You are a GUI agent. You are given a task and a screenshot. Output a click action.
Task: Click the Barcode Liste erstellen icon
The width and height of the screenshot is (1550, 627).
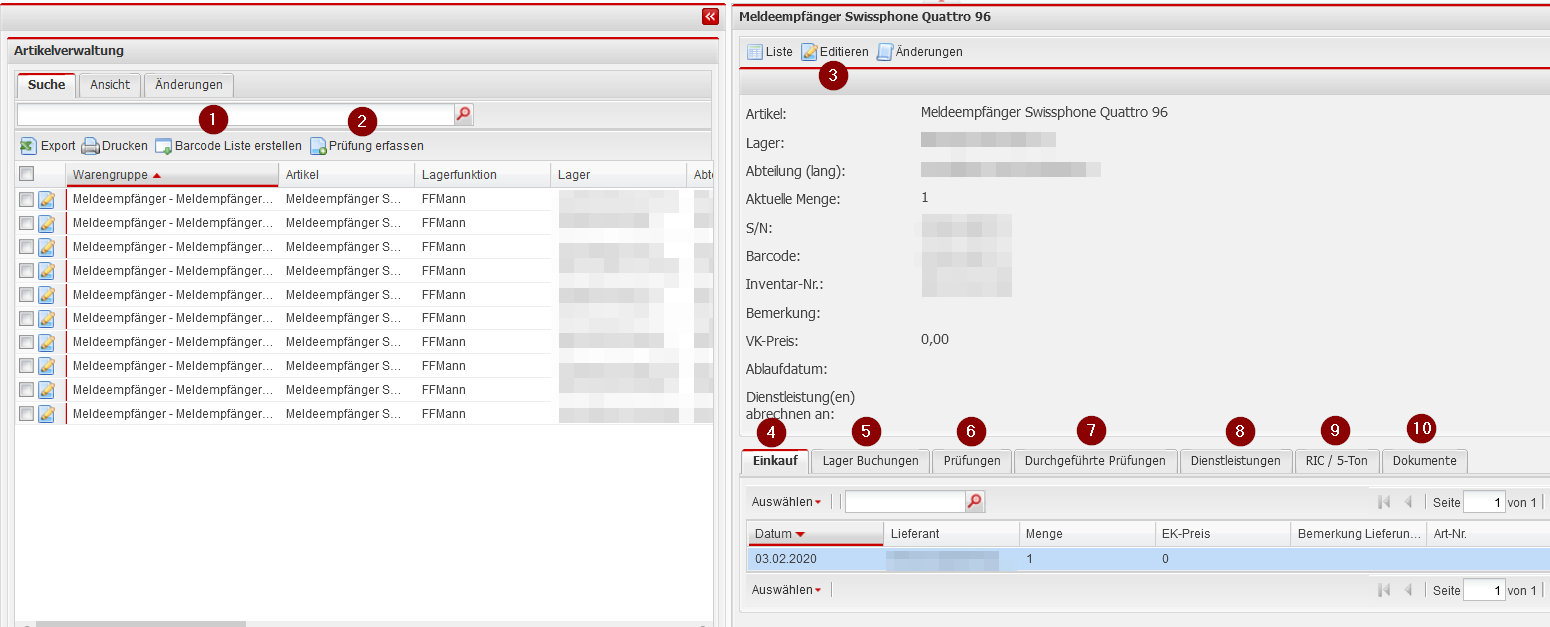[163, 146]
